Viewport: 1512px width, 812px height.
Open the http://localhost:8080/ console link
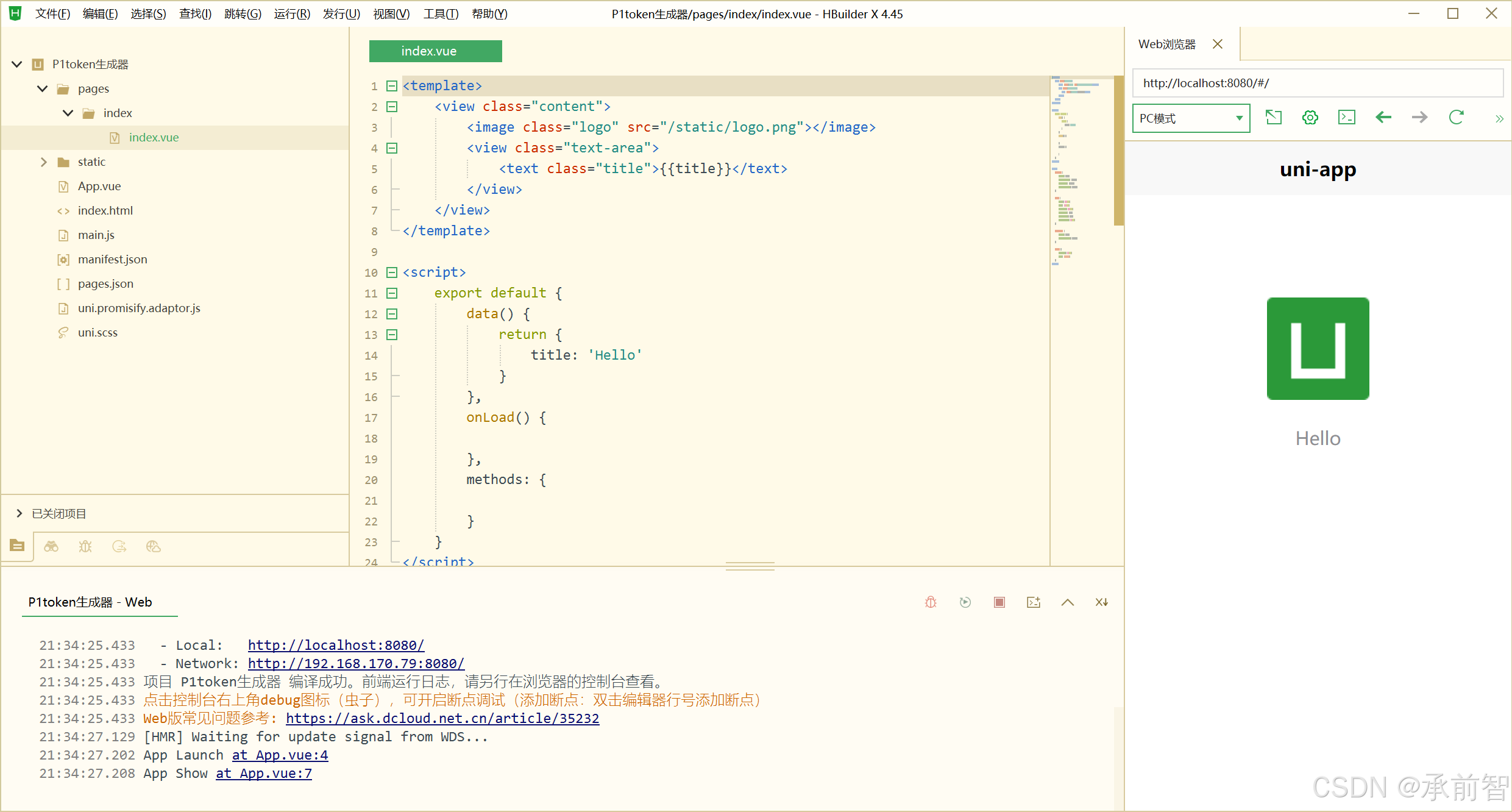click(x=336, y=645)
